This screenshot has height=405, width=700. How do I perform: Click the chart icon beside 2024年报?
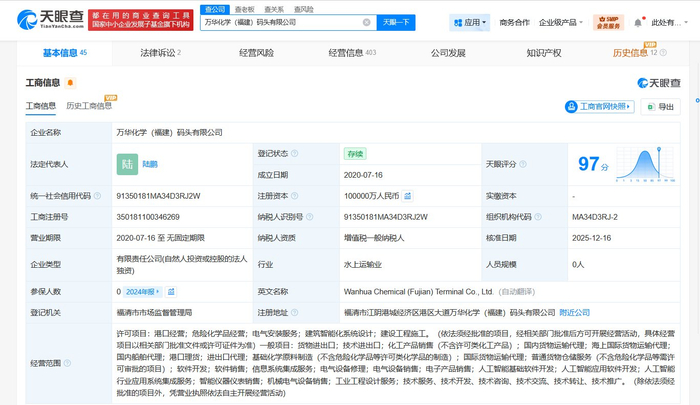171,292
